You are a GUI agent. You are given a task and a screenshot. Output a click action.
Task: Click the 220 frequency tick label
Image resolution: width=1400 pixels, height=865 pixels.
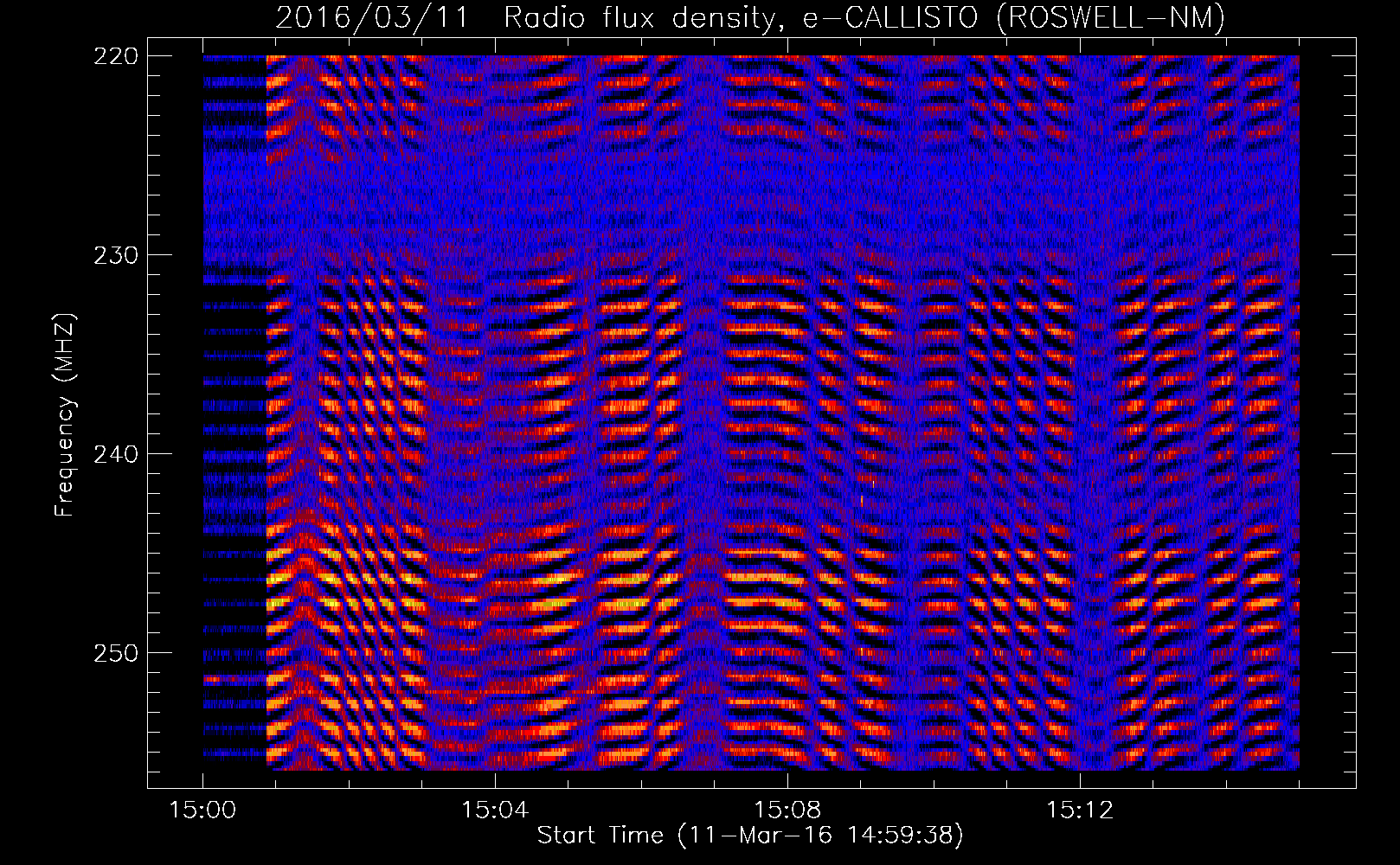pyautogui.click(x=115, y=56)
